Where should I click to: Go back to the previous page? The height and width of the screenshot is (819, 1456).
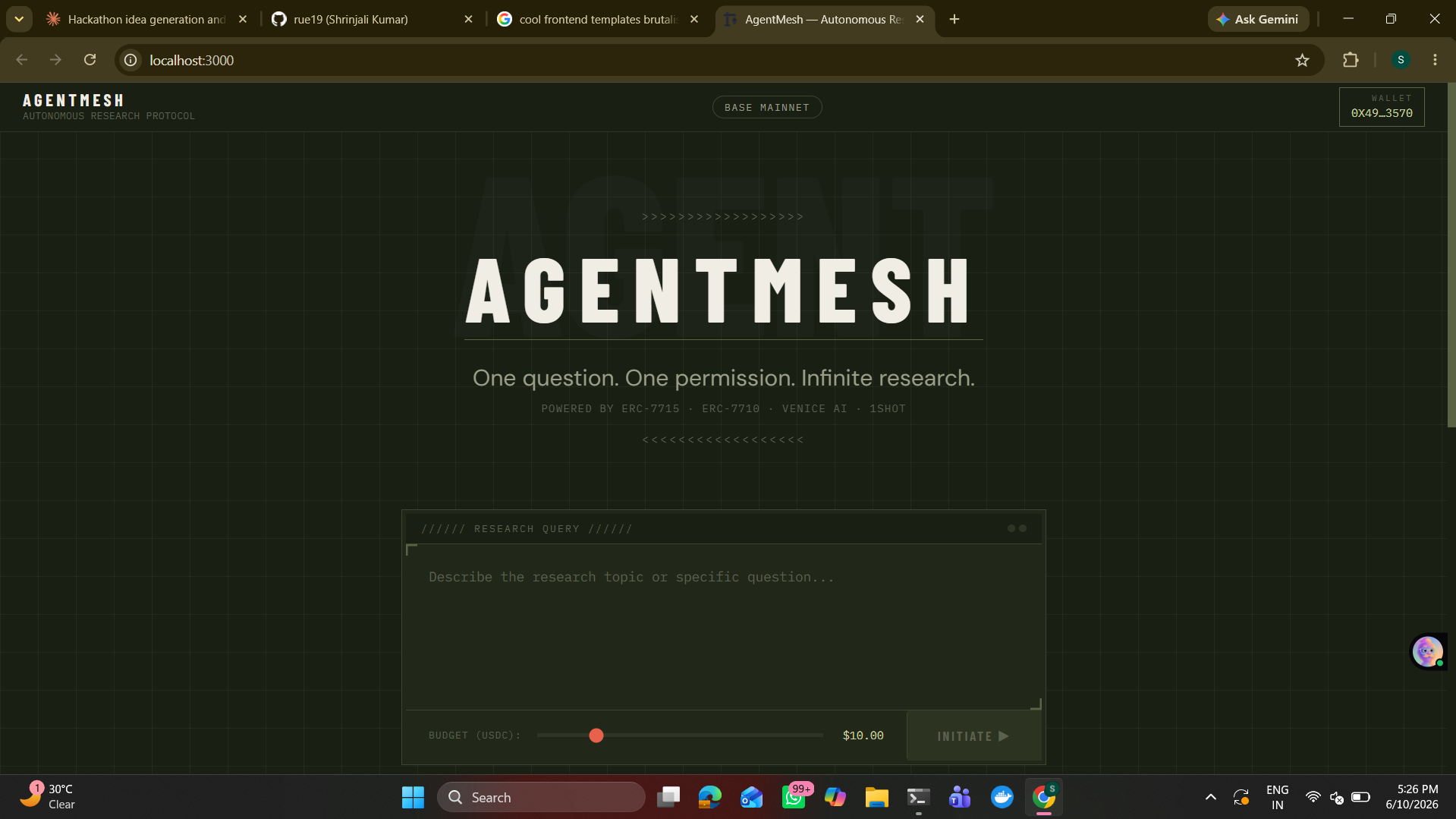click(22, 60)
